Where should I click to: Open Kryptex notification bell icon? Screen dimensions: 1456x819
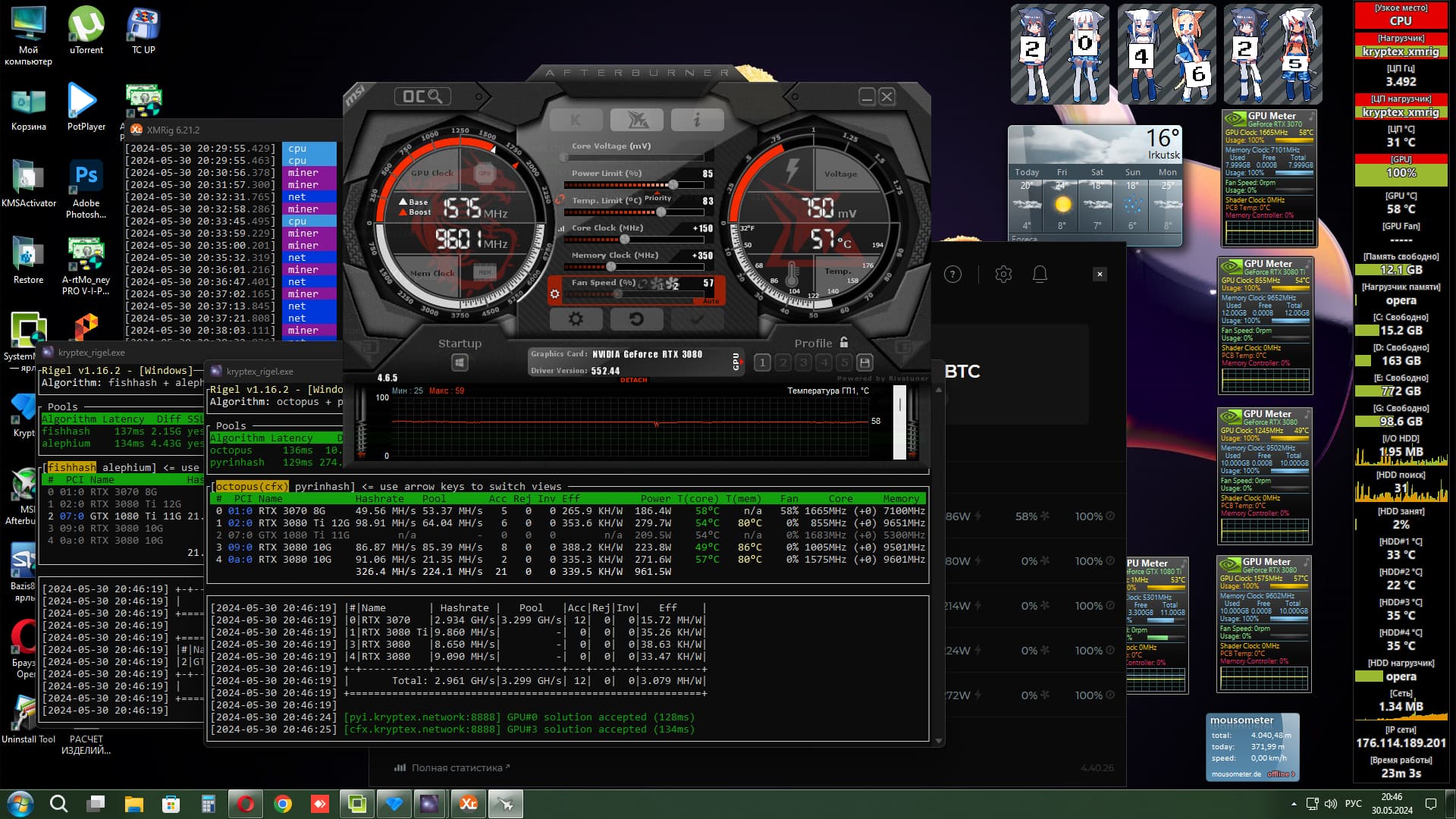coord(1040,275)
